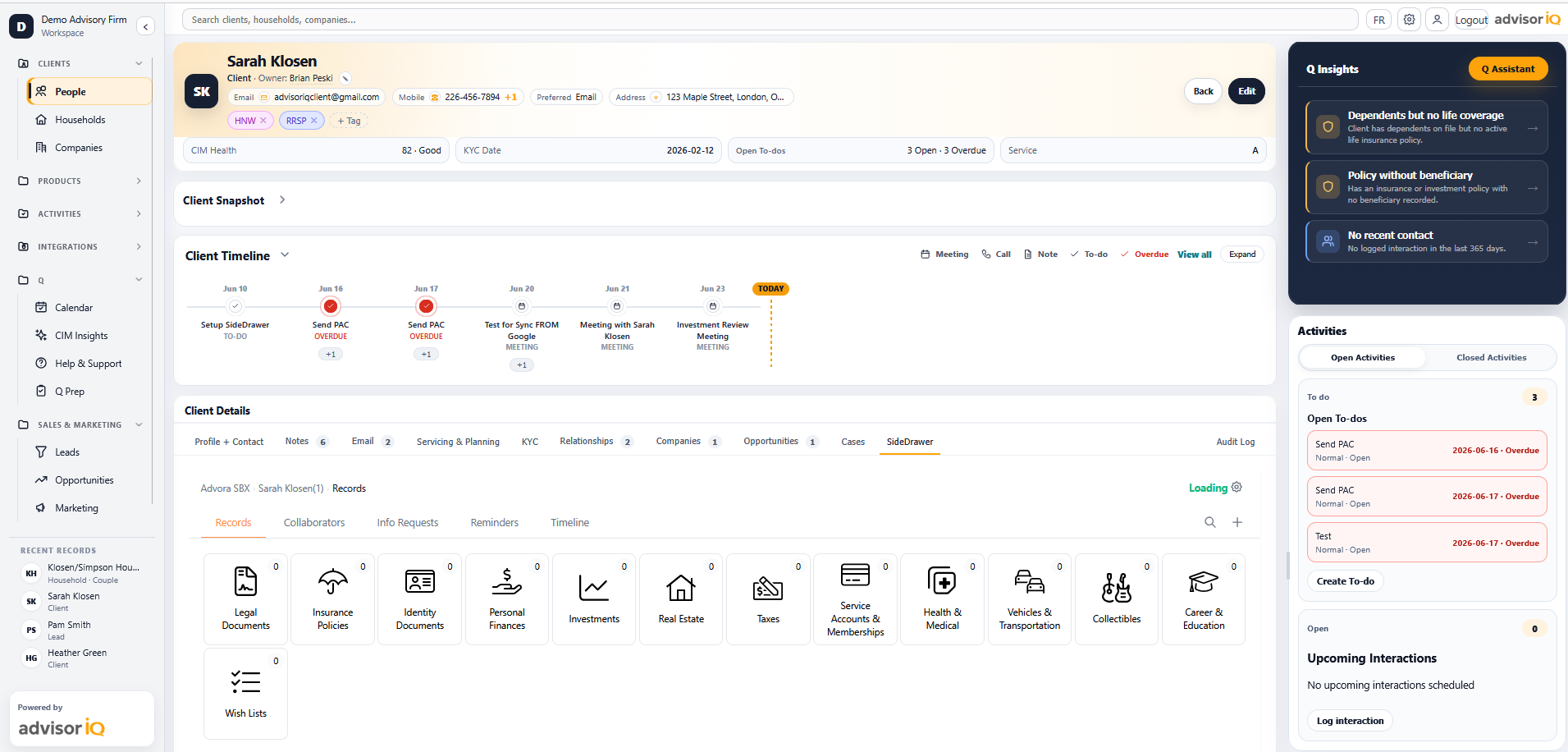Click the Create To-do button
The height and width of the screenshot is (752, 1568).
pos(1345,581)
